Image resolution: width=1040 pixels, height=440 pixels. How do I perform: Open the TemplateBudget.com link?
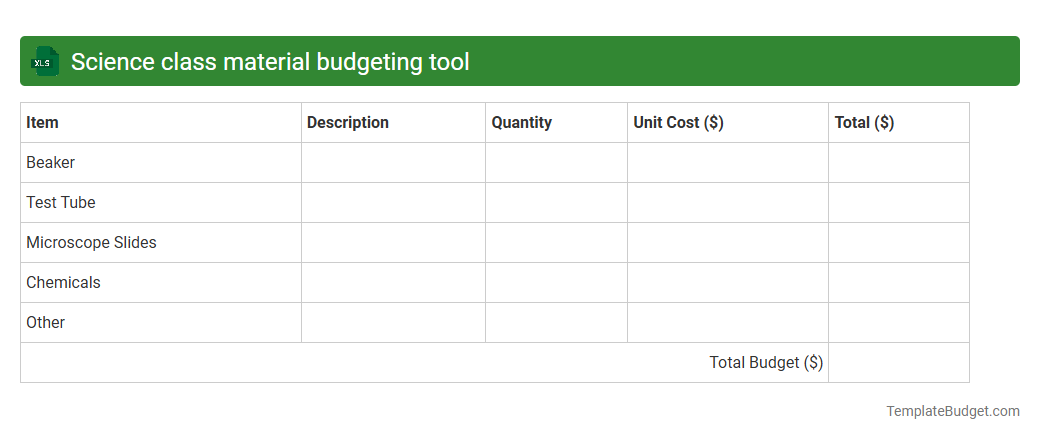[x=953, y=411]
